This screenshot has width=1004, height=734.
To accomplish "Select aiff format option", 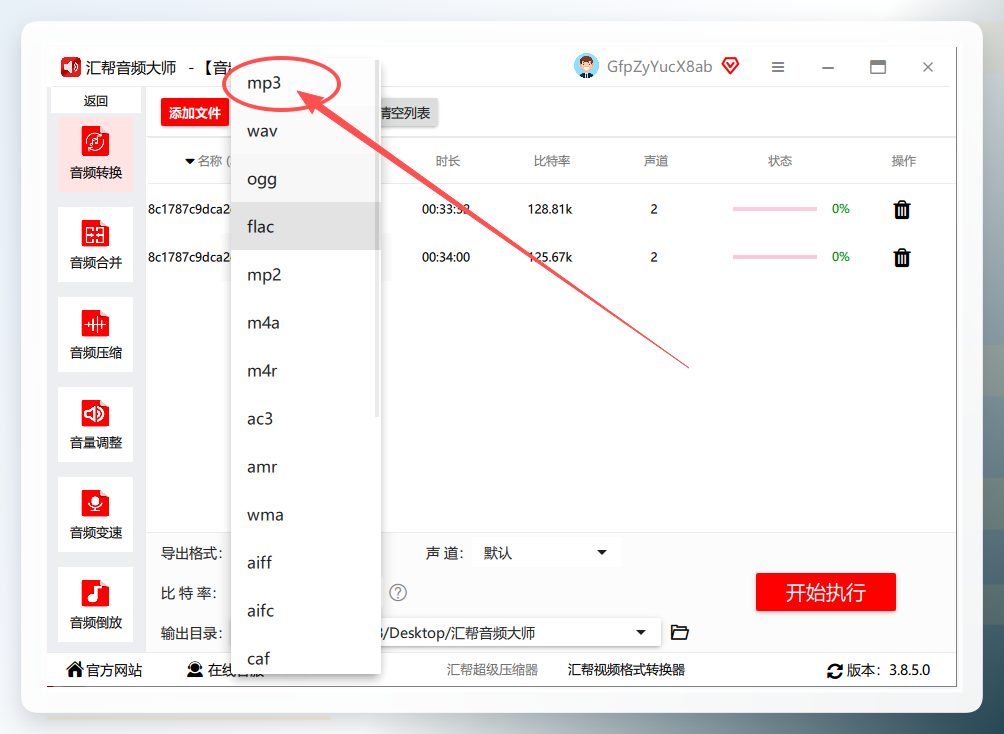I will [x=303, y=563].
